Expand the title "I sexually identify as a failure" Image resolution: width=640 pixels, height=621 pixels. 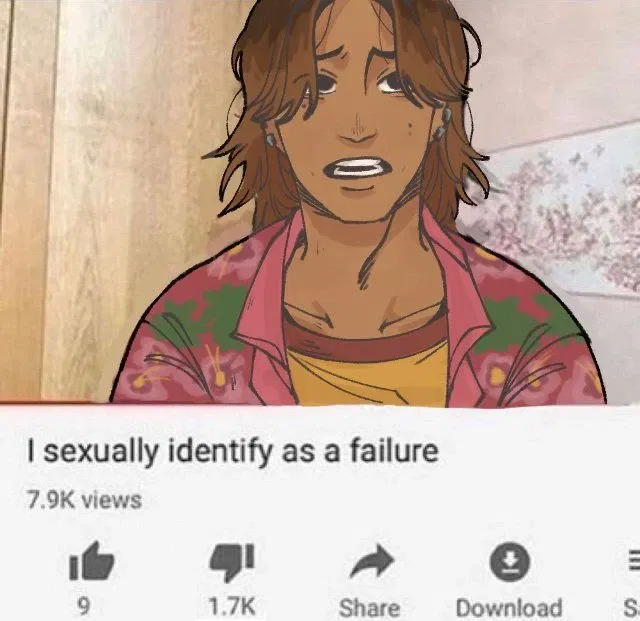coord(233,452)
